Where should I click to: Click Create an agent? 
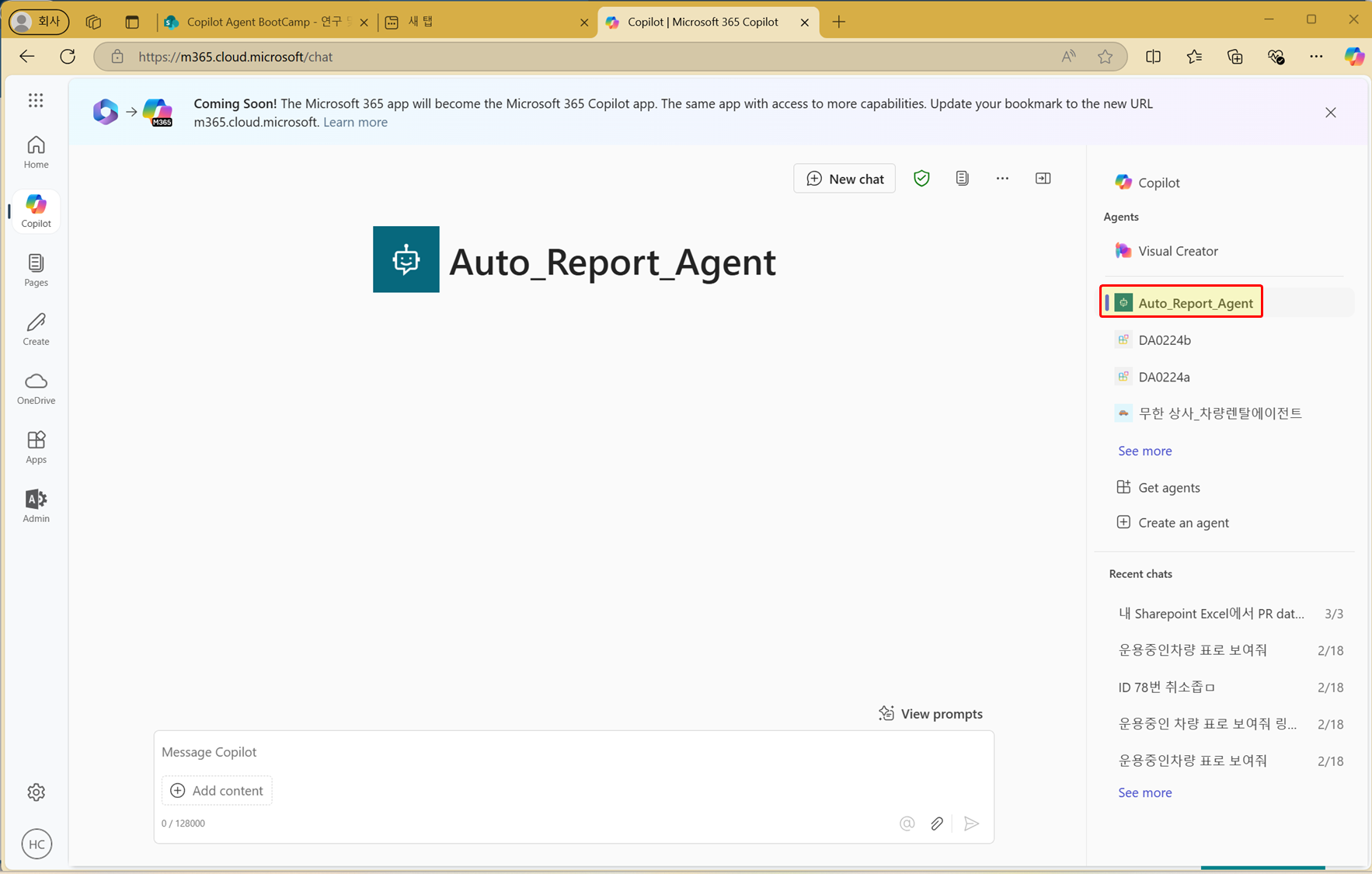point(1173,522)
